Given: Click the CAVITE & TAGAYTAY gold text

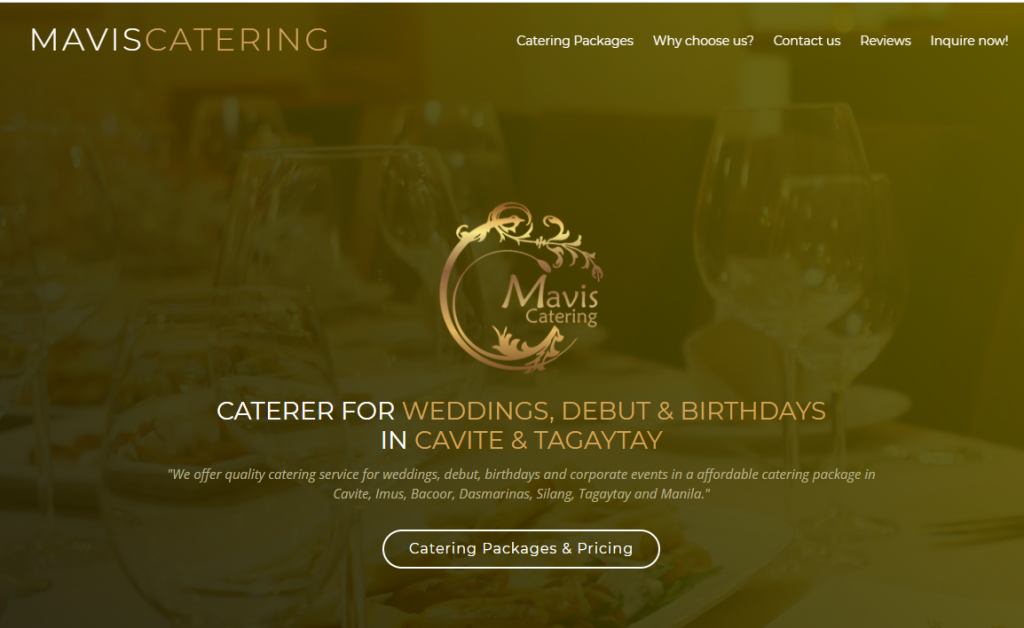Looking at the screenshot, I should coord(539,441).
